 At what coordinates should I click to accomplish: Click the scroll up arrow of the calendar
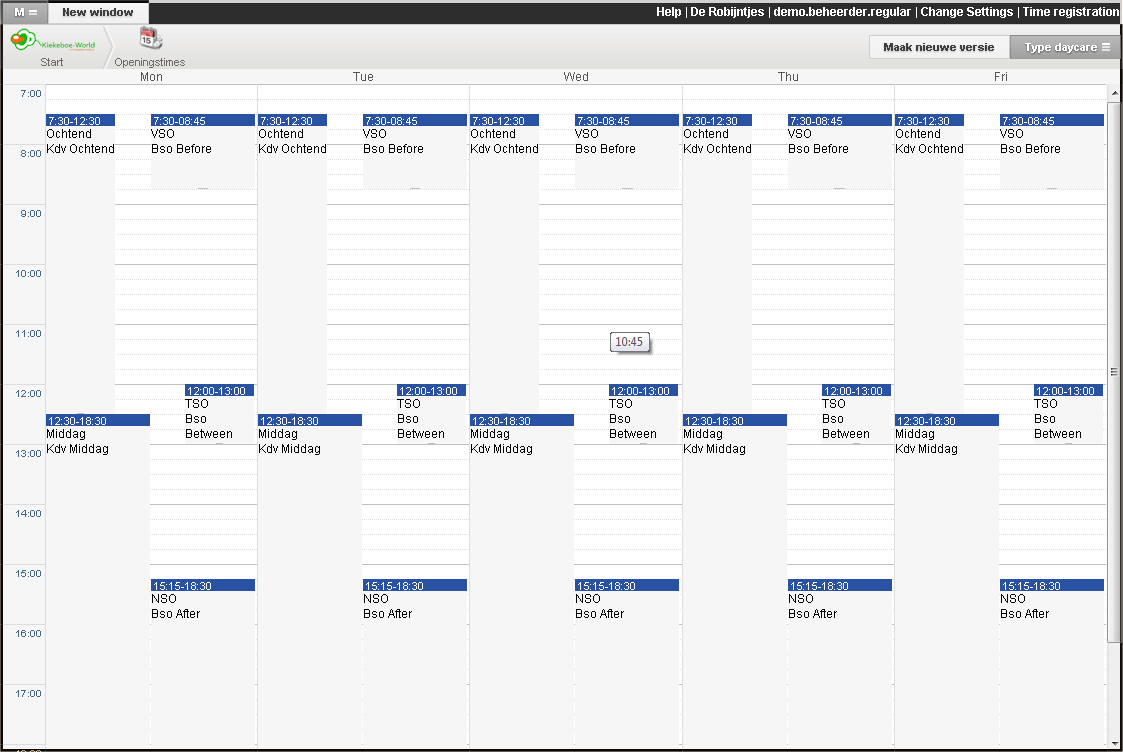(1114, 93)
